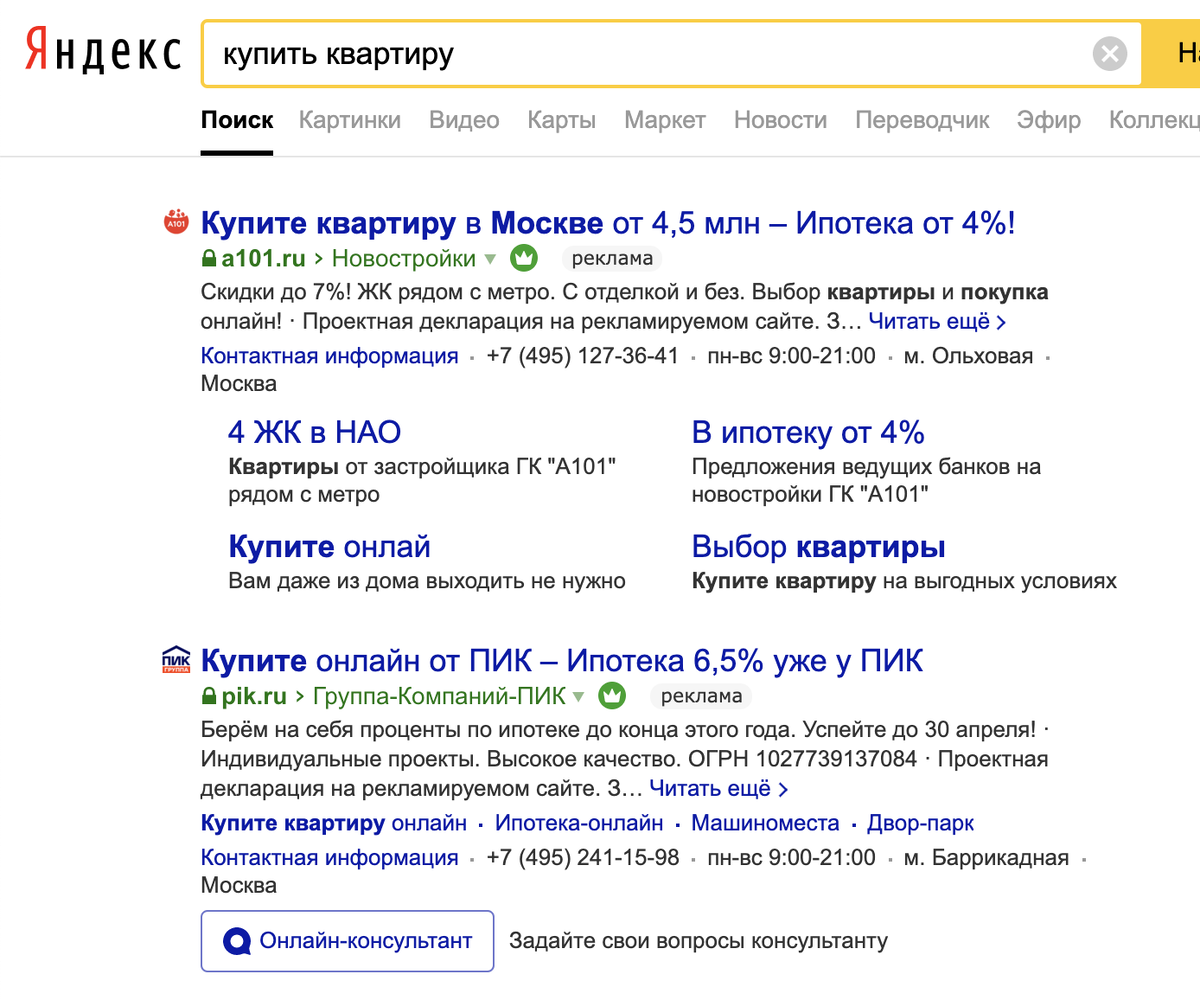Click the lock icon before pik.ru
The width and height of the screenshot is (1200, 1000).
click(209, 696)
